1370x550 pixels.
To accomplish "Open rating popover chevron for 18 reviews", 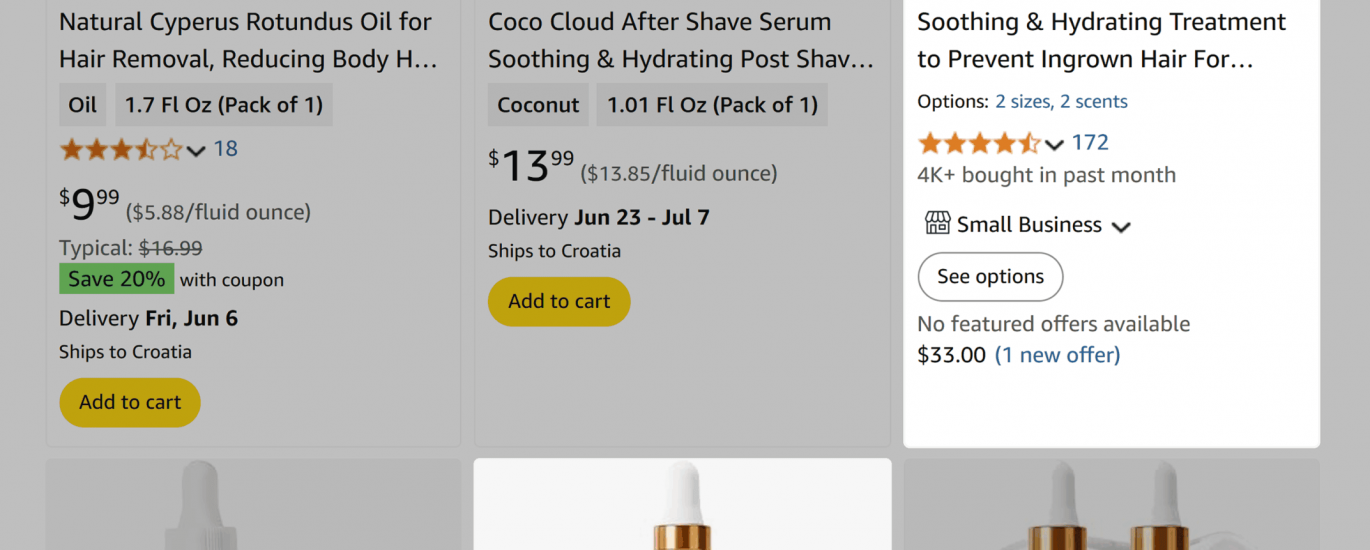I will pos(196,151).
